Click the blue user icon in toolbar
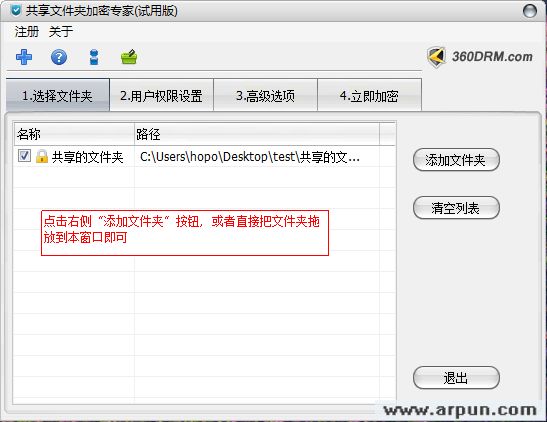Screen dimensions: 547x422 point(94,57)
